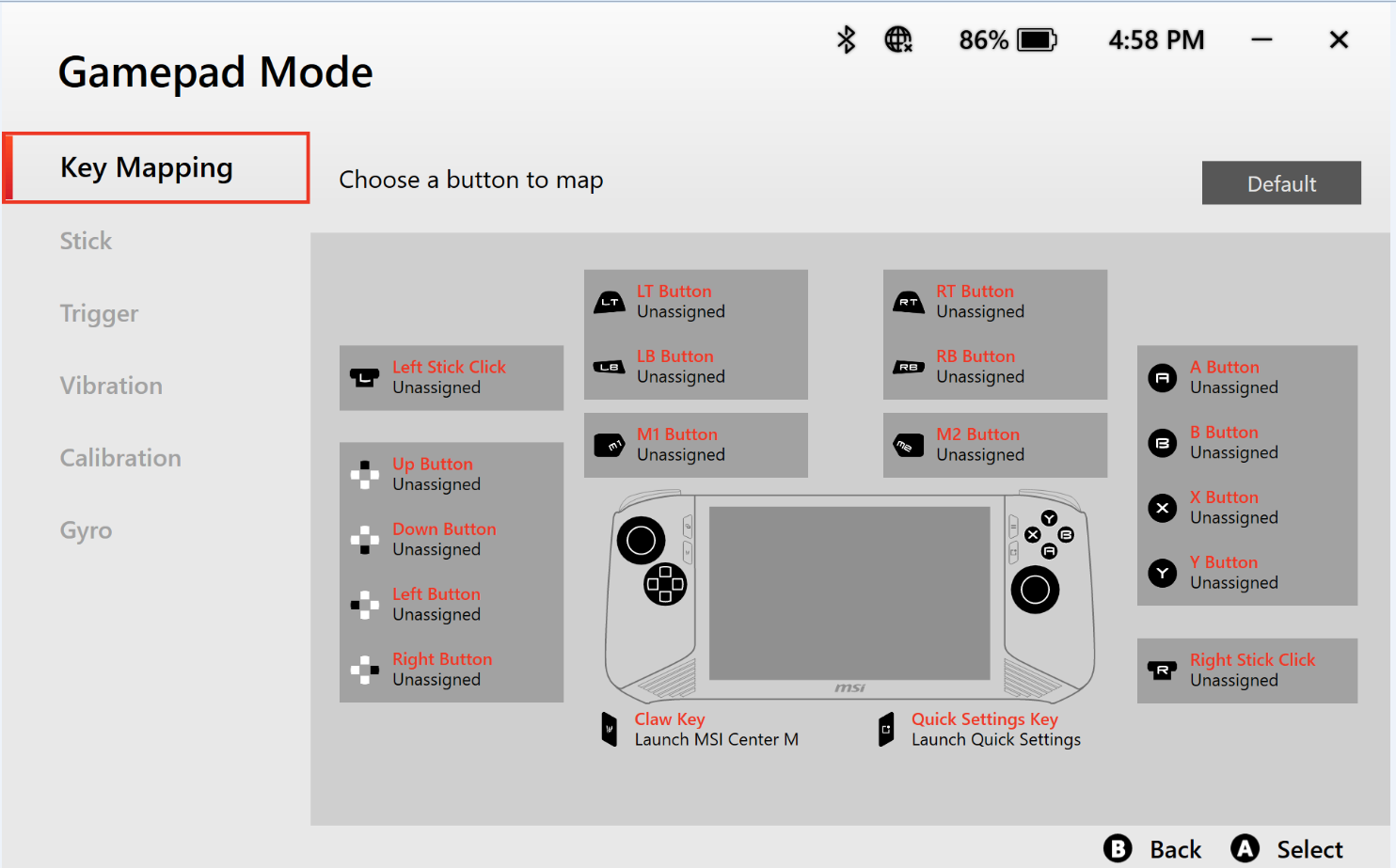Select the Y Button circle icon
Image resolution: width=1396 pixels, height=868 pixels.
(1163, 573)
